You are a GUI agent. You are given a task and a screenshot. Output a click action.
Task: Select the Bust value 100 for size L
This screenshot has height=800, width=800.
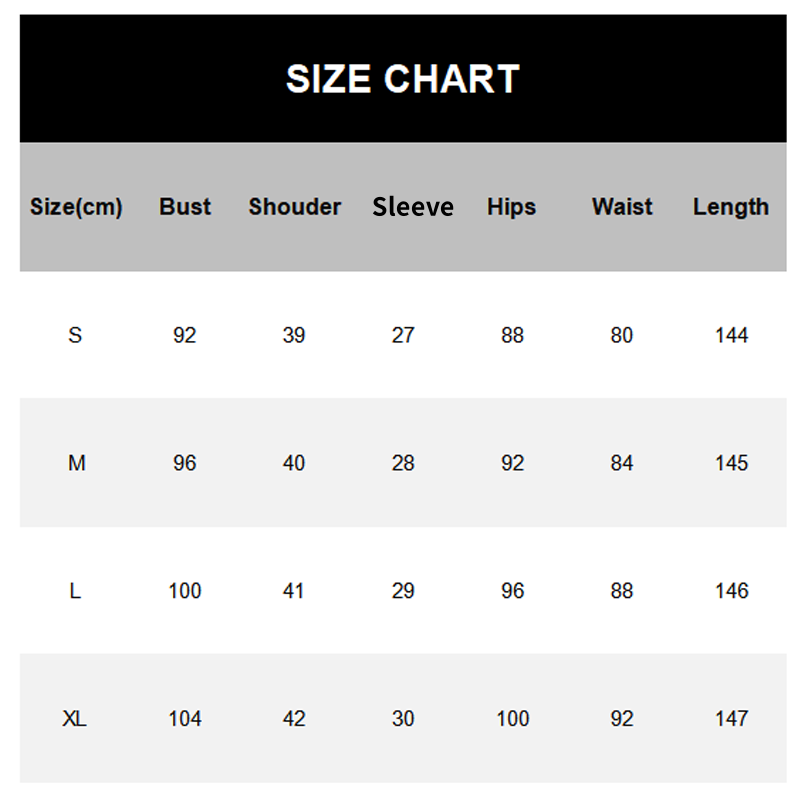click(x=185, y=591)
